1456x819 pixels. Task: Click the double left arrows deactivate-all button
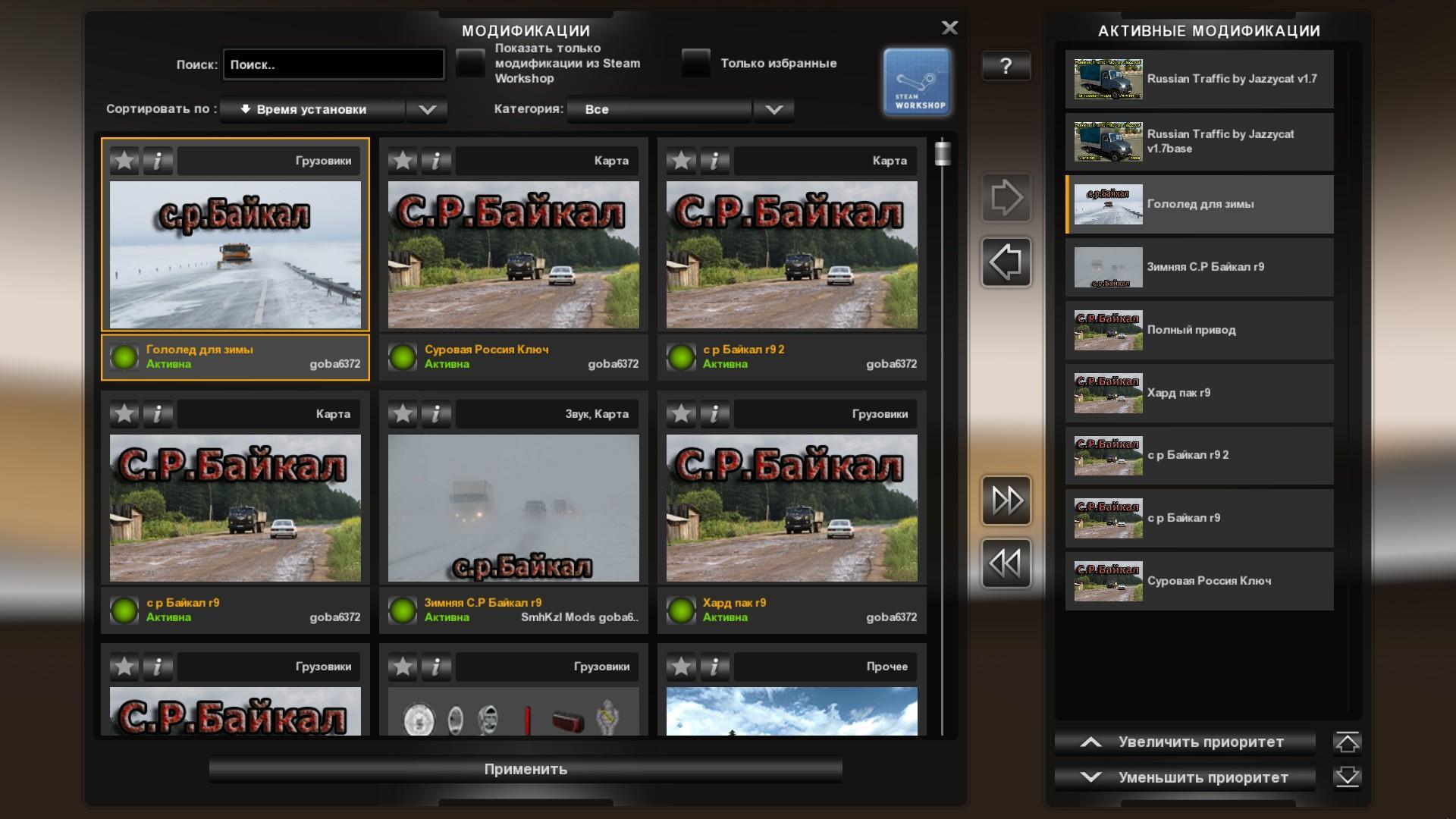pos(1006,563)
